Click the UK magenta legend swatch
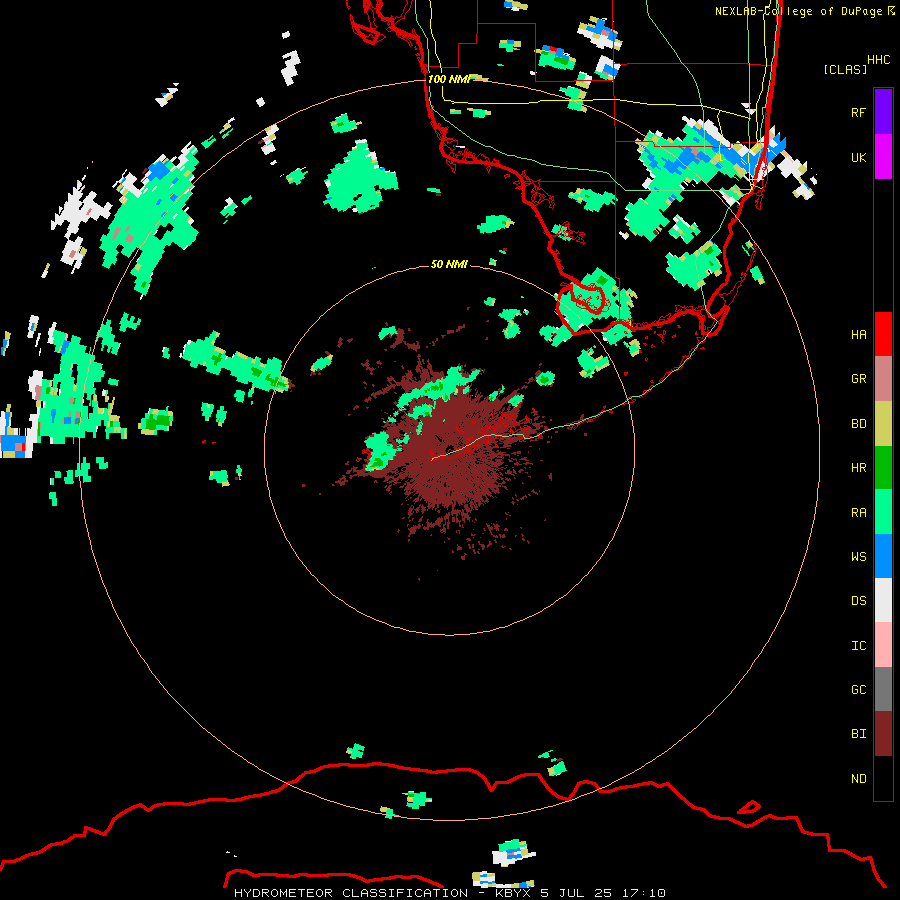The image size is (900, 900). click(883, 157)
